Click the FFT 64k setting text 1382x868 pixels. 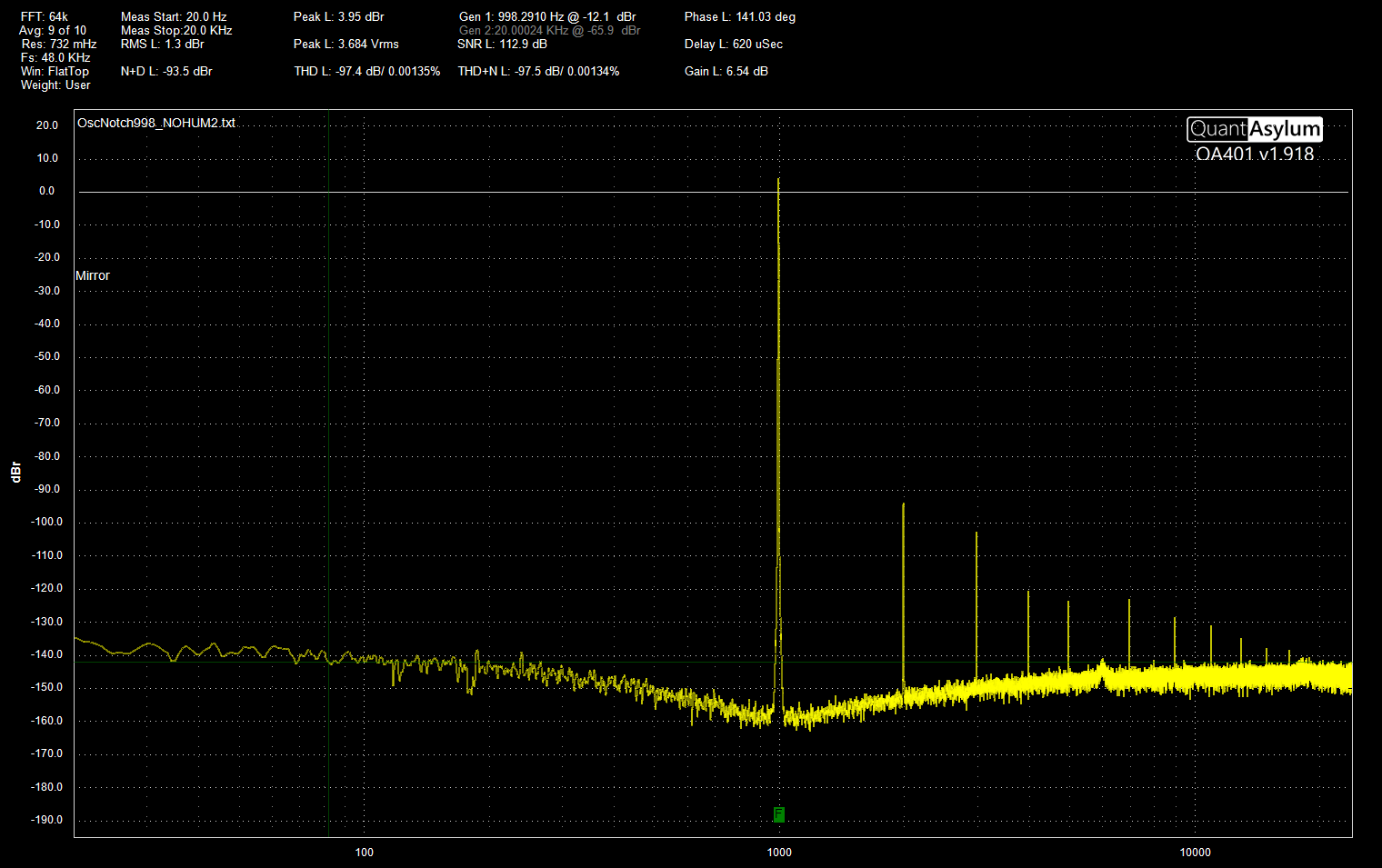[x=45, y=16]
